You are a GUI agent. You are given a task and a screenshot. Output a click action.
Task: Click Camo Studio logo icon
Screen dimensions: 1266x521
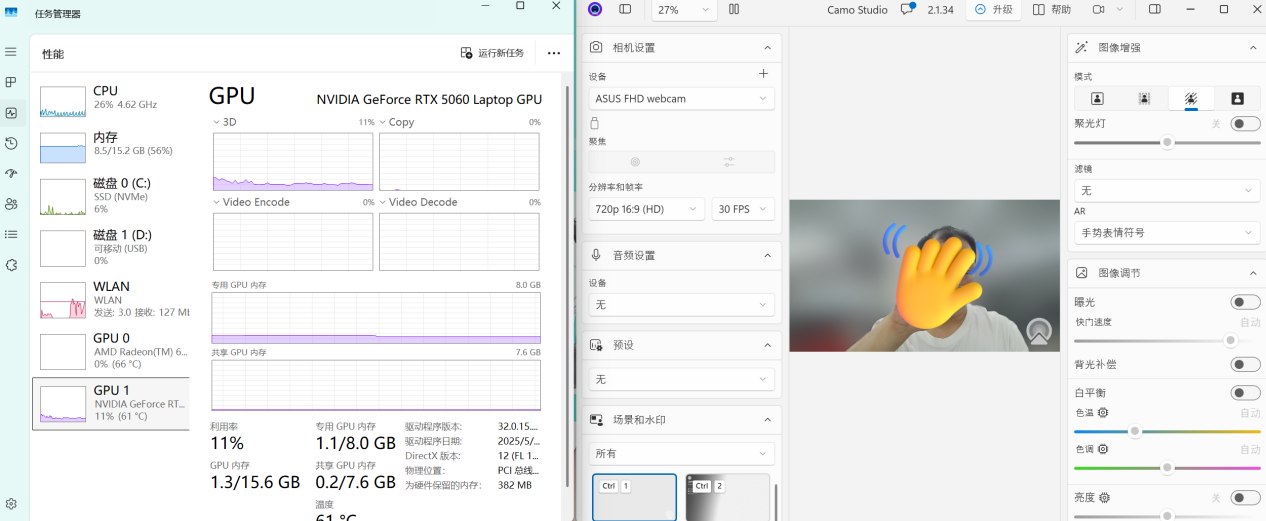(595, 9)
